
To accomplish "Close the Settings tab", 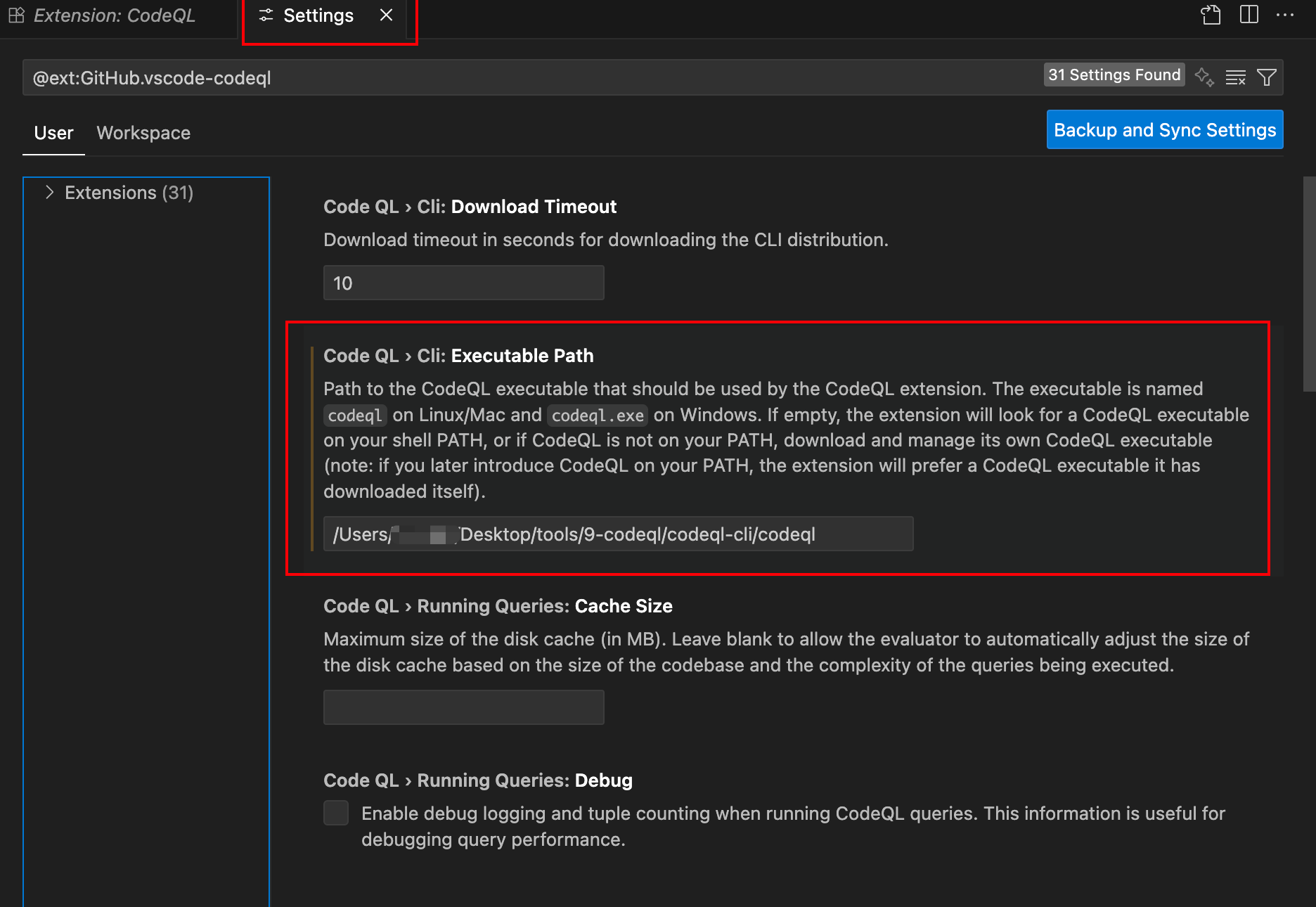I will coord(386,15).
